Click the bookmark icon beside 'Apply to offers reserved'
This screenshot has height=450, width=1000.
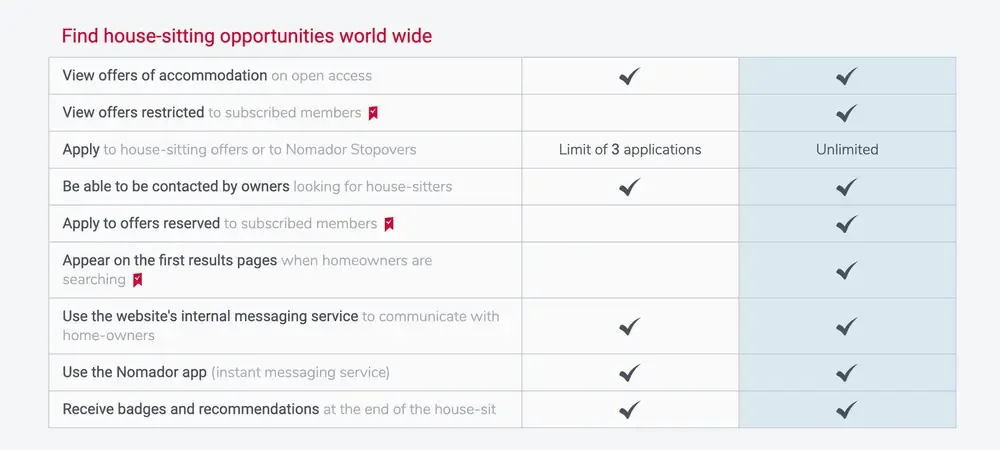389,224
